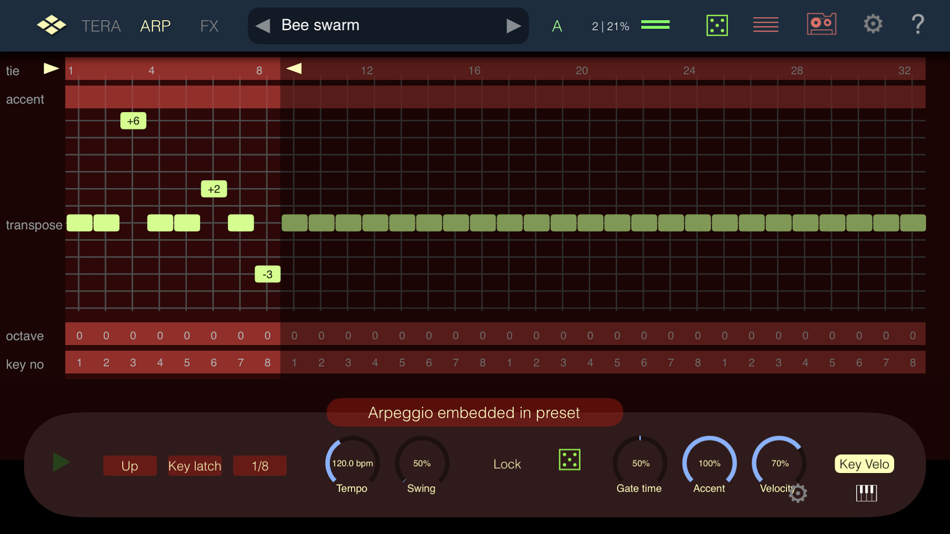Image resolution: width=950 pixels, height=534 pixels.
Task: Start arpeggio with green play button
Action: (61, 462)
